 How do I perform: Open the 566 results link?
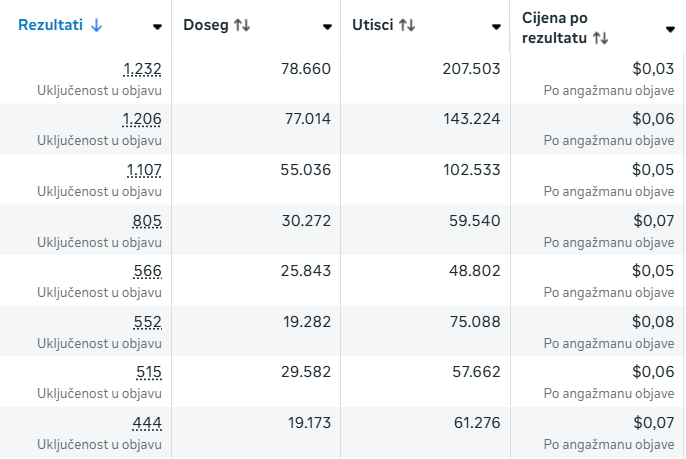pos(147,271)
